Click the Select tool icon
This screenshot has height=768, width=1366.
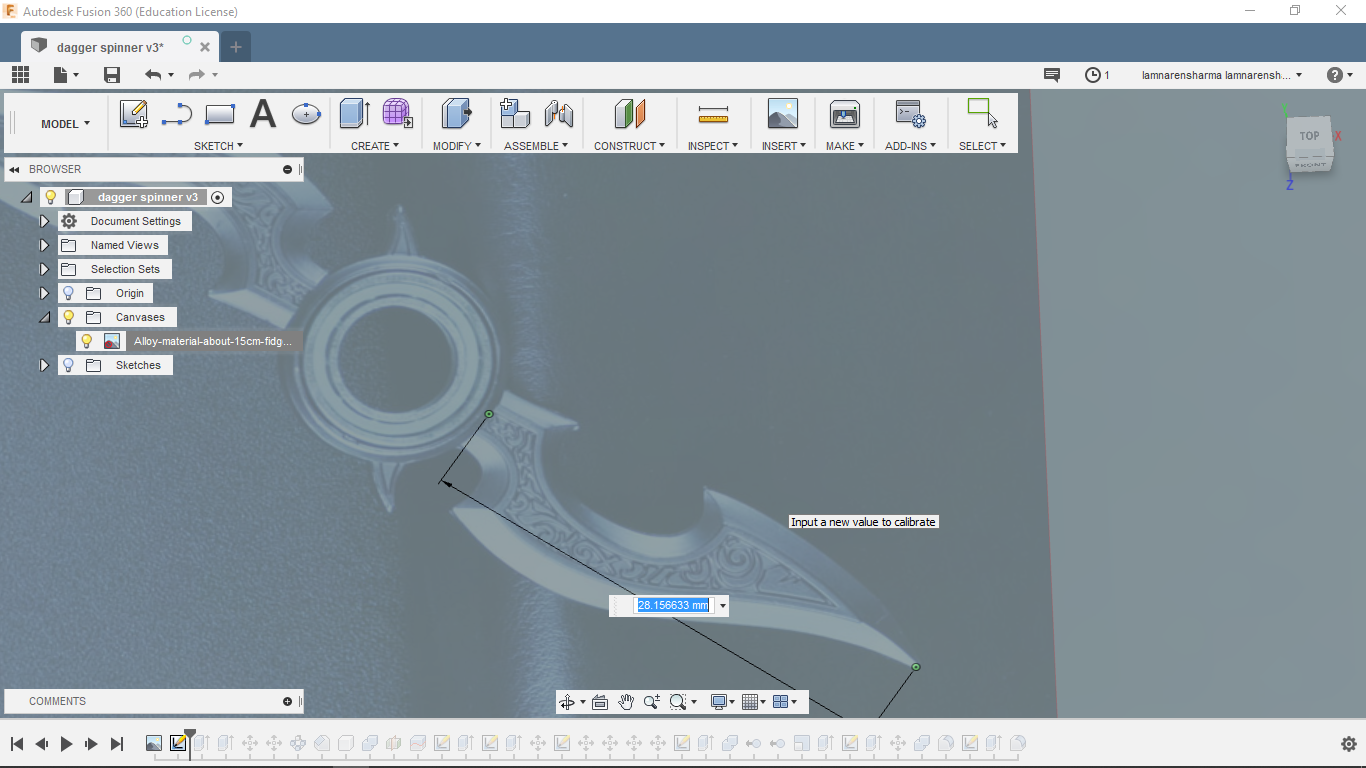(983, 114)
